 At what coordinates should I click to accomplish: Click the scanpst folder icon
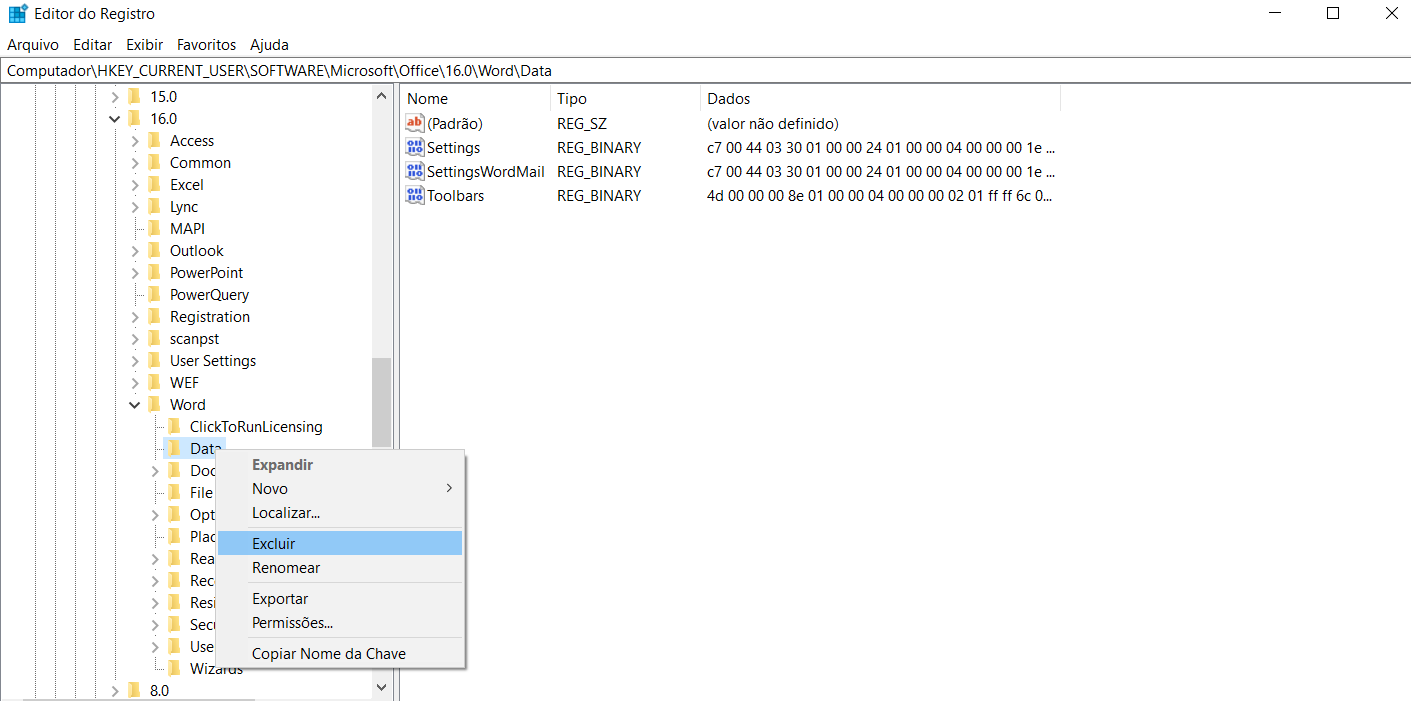(x=154, y=339)
